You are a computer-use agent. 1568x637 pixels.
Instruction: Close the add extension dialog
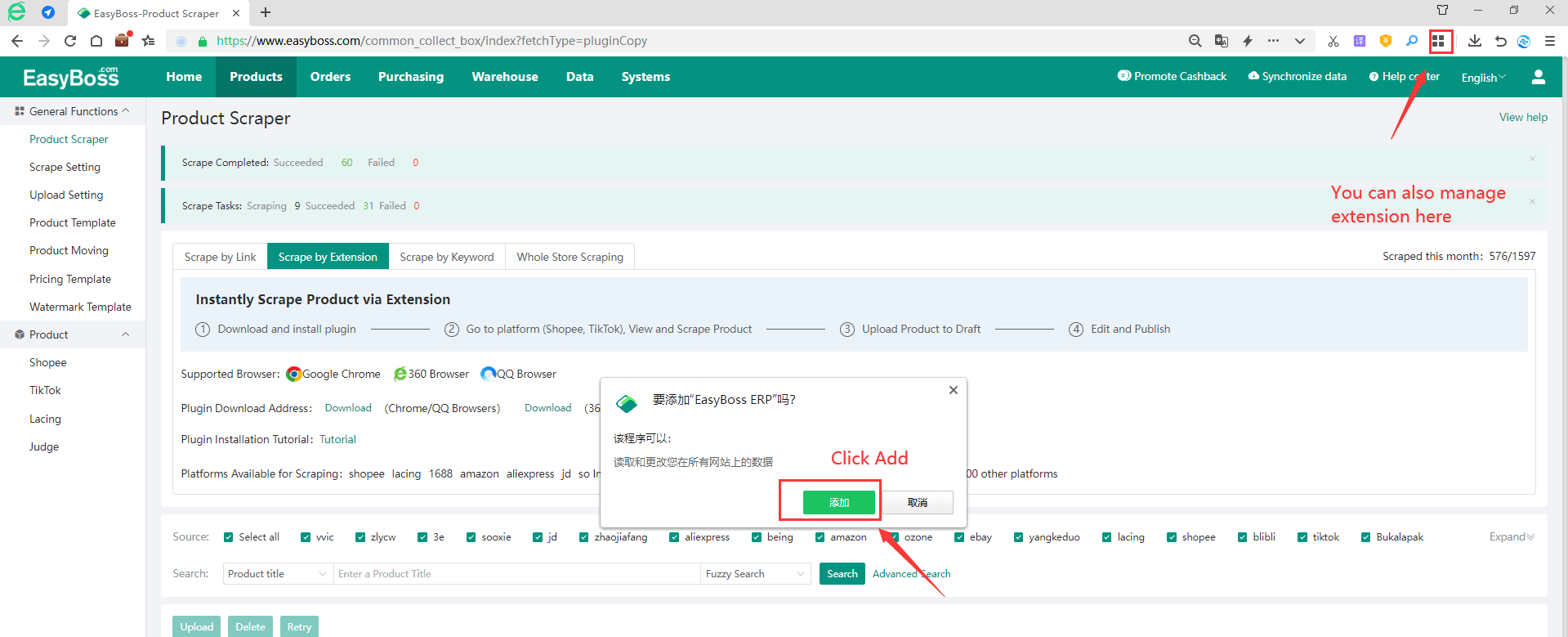(x=954, y=390)
